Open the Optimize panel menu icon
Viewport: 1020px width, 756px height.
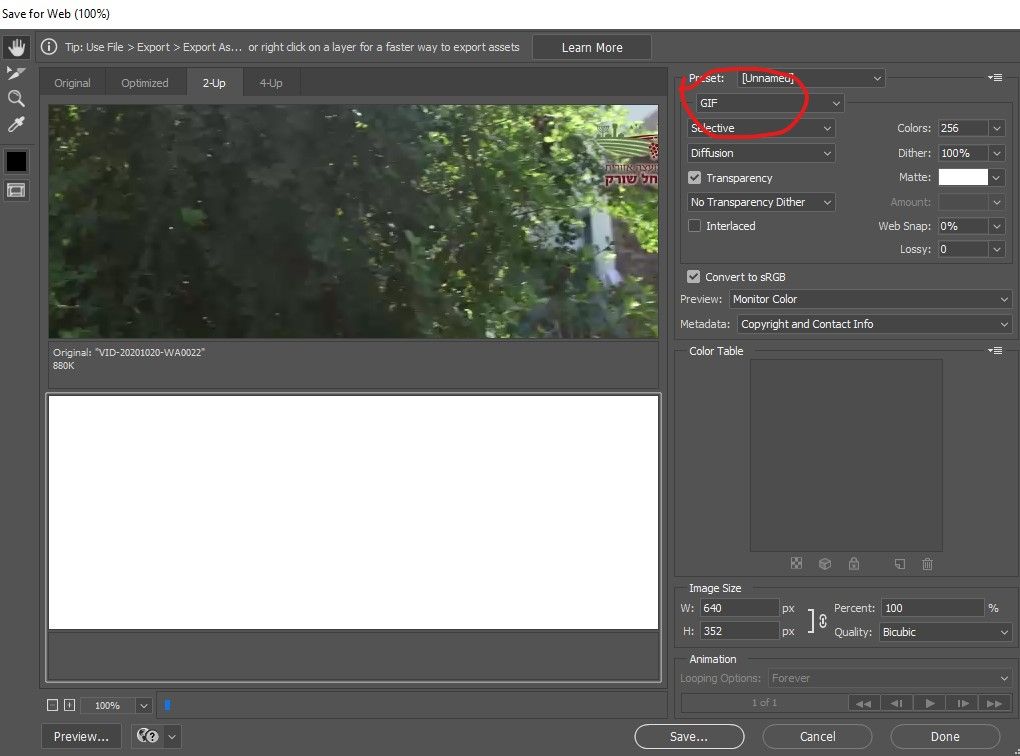995,77
